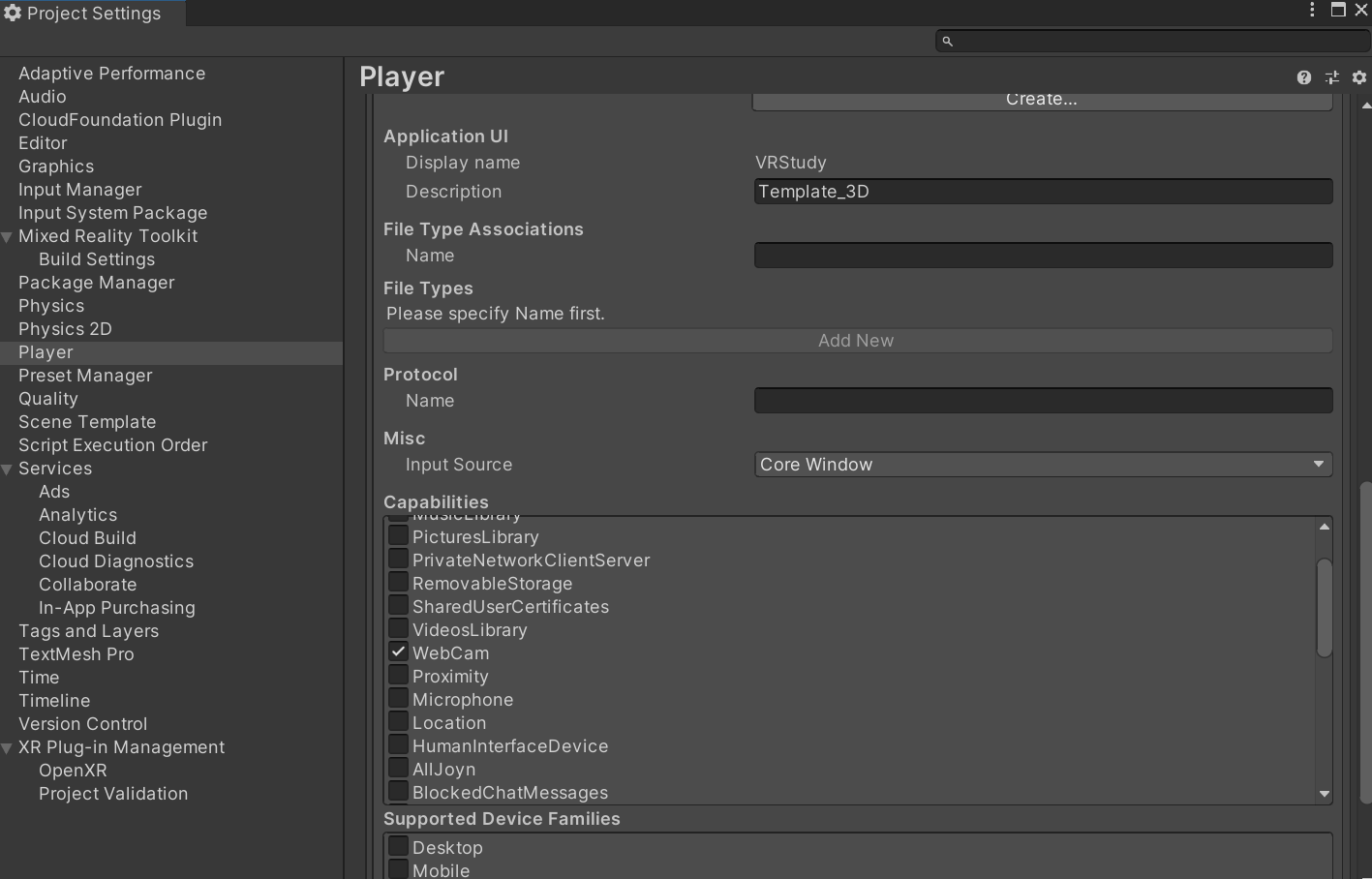Select CloudFoundation Plugin settings

120,120
